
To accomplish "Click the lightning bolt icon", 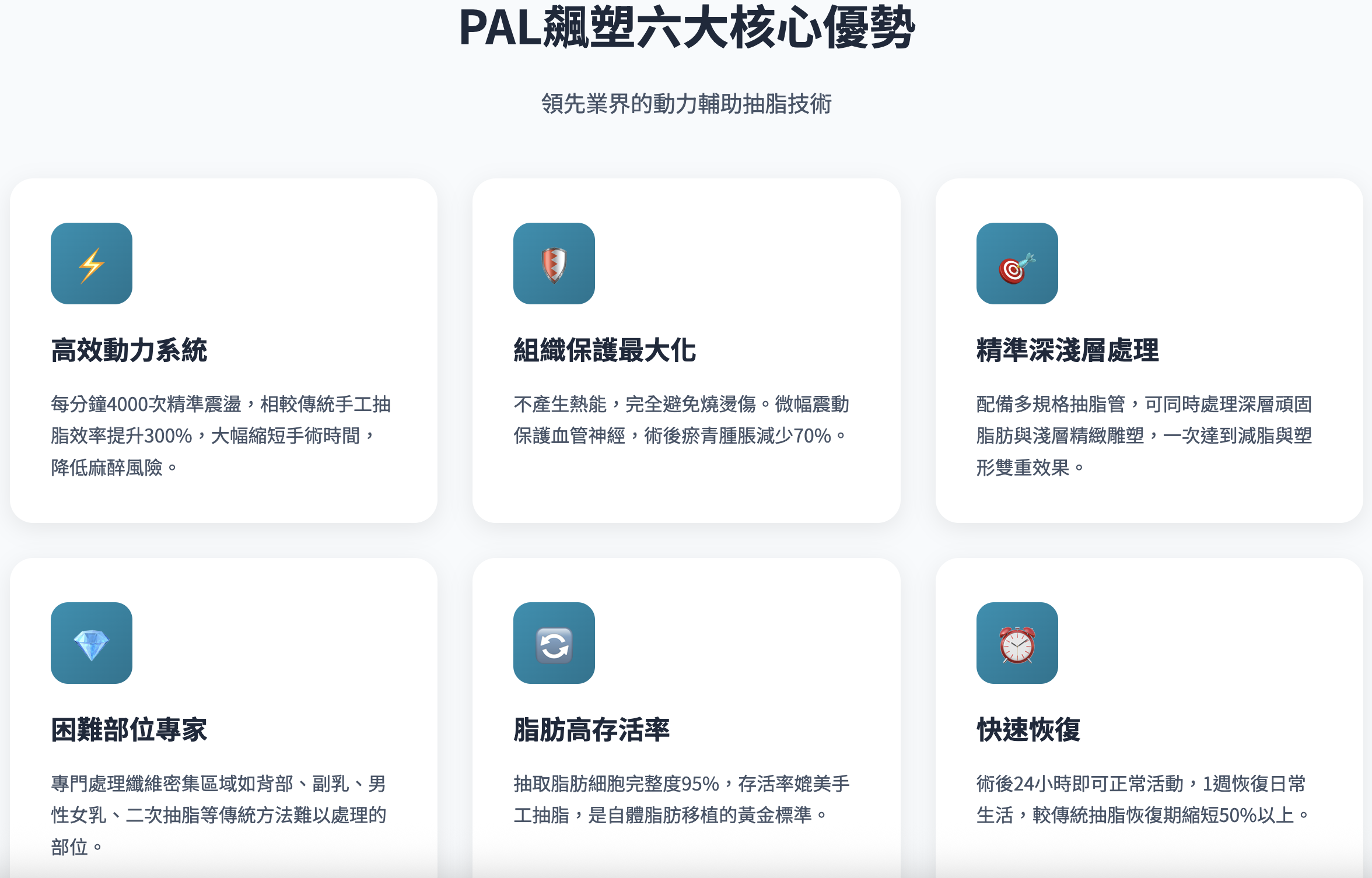I will point(92,264).
